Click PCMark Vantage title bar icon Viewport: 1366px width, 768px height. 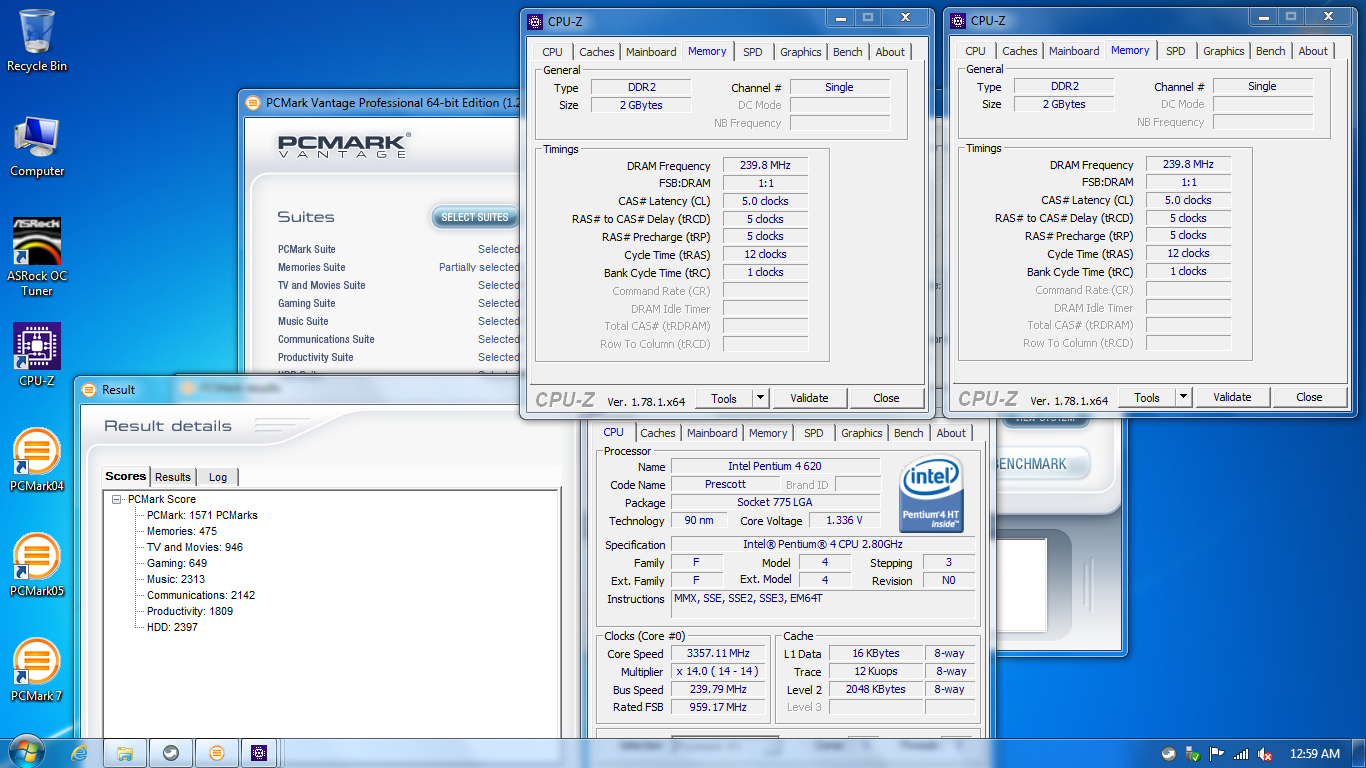[x=252, y=102]
